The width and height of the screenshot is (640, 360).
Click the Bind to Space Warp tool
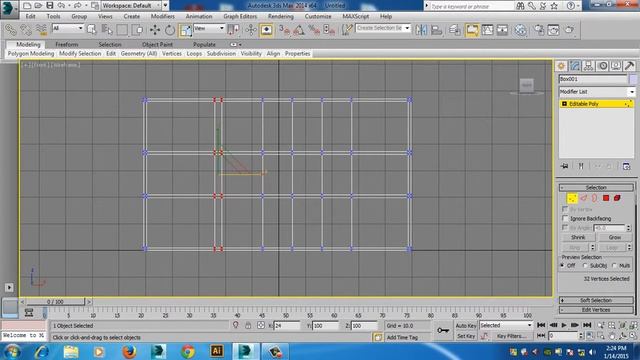41,30
